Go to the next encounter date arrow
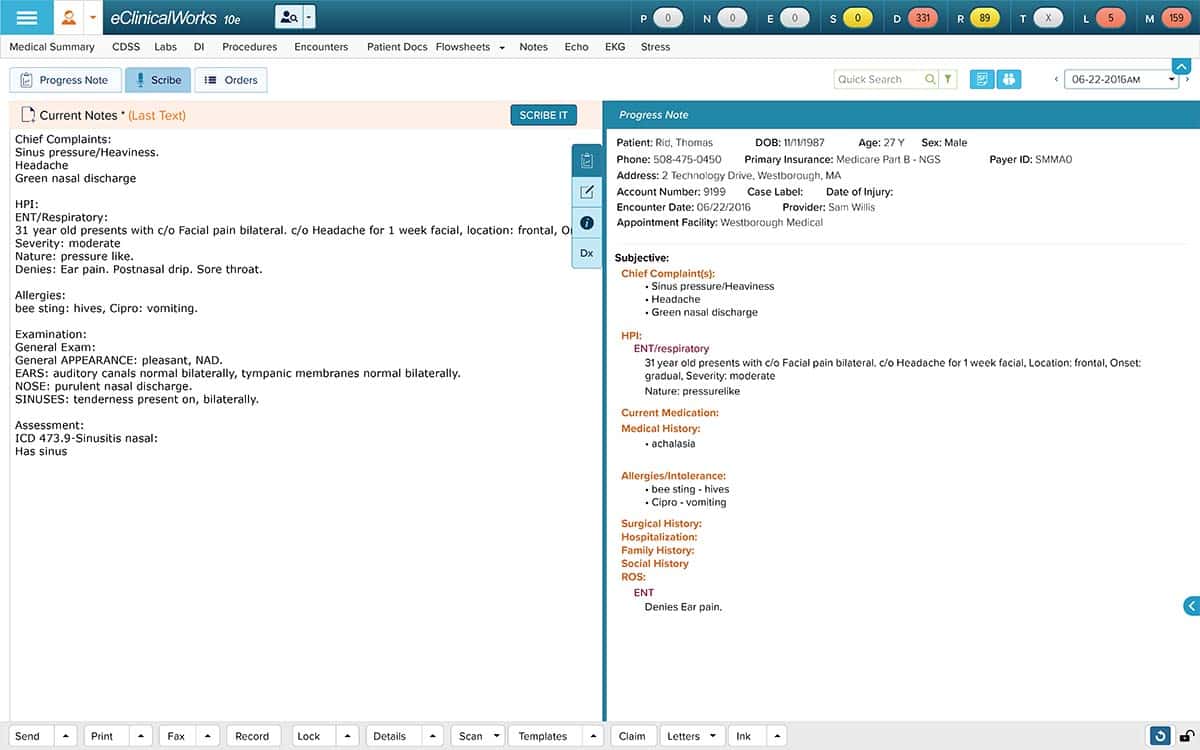 pyautogui.click(x=1189, y=79)
